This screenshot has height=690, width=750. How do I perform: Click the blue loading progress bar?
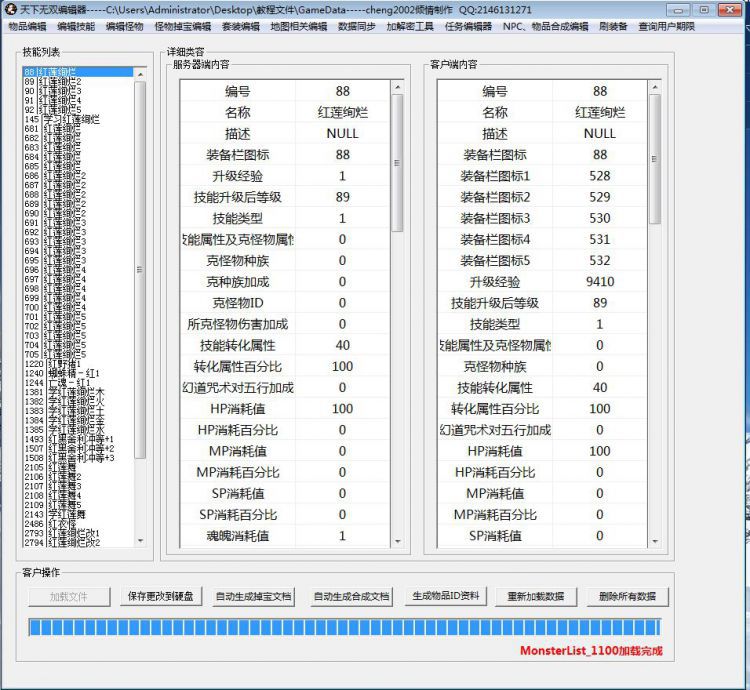[344, 627]
